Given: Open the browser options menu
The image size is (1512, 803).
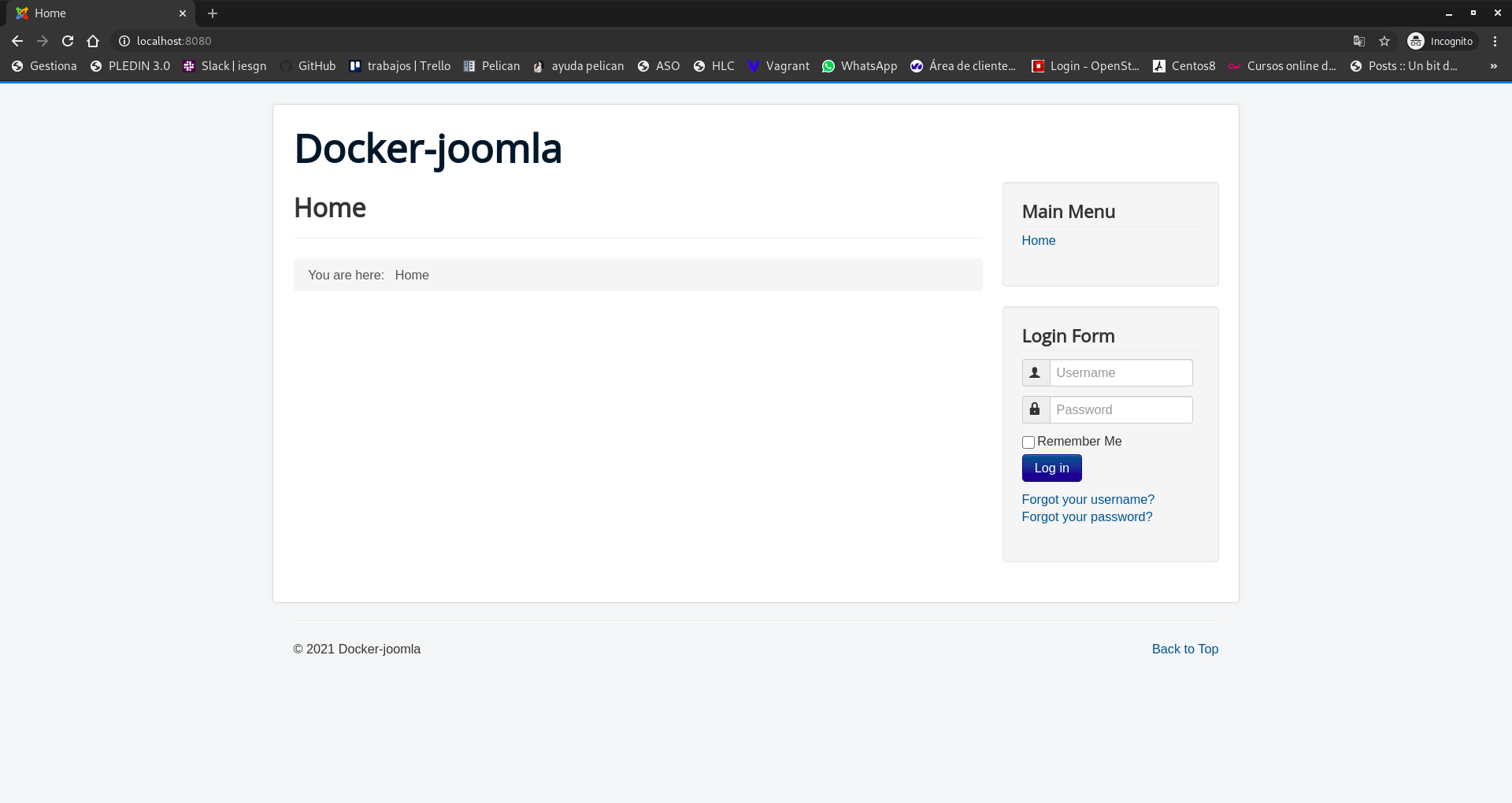Looking at the screenshot, I should [x=1495, y=40].
